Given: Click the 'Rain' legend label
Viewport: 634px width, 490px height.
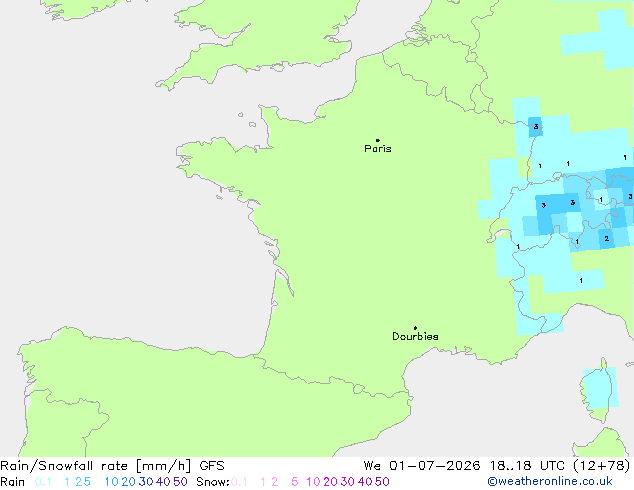Looking at the screenshot, I should (13, 482).
